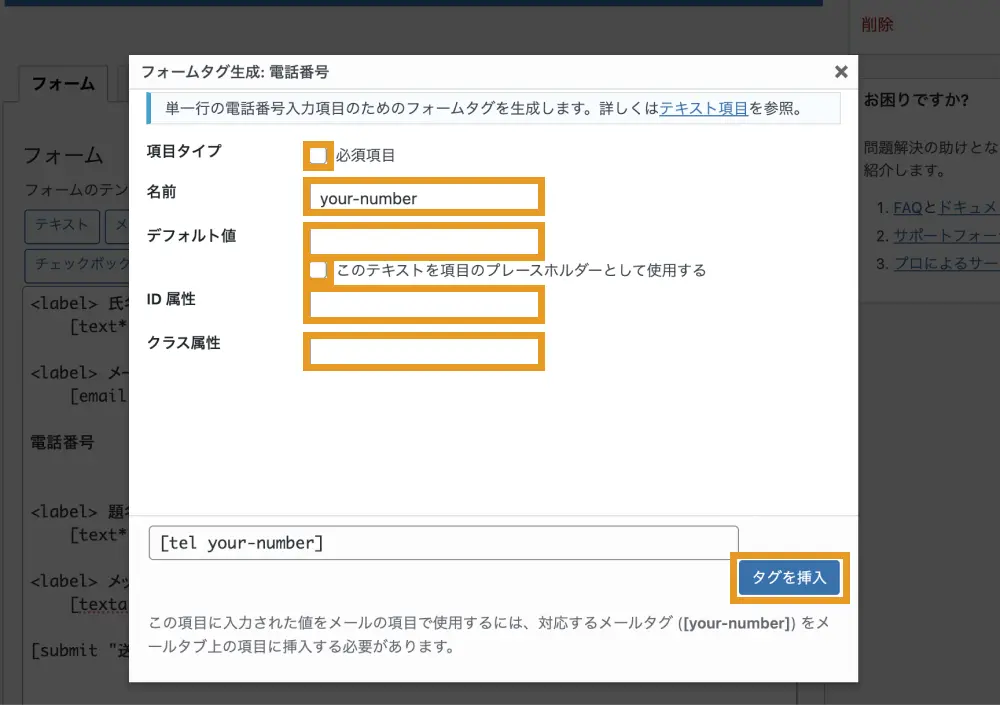Click the red 削除 link
The width and height of the screenshot is (1000, 705).
coord(877,25)
